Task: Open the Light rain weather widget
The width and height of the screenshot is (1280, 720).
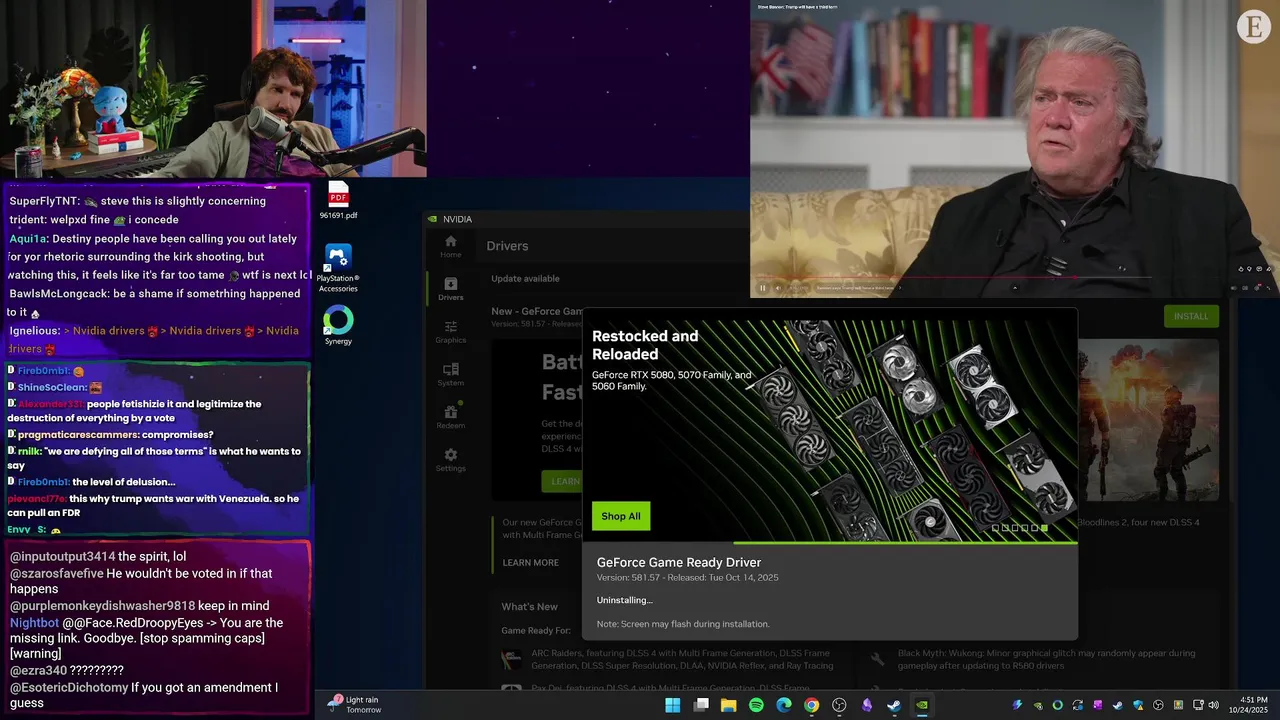Action: tap(355, 705)
